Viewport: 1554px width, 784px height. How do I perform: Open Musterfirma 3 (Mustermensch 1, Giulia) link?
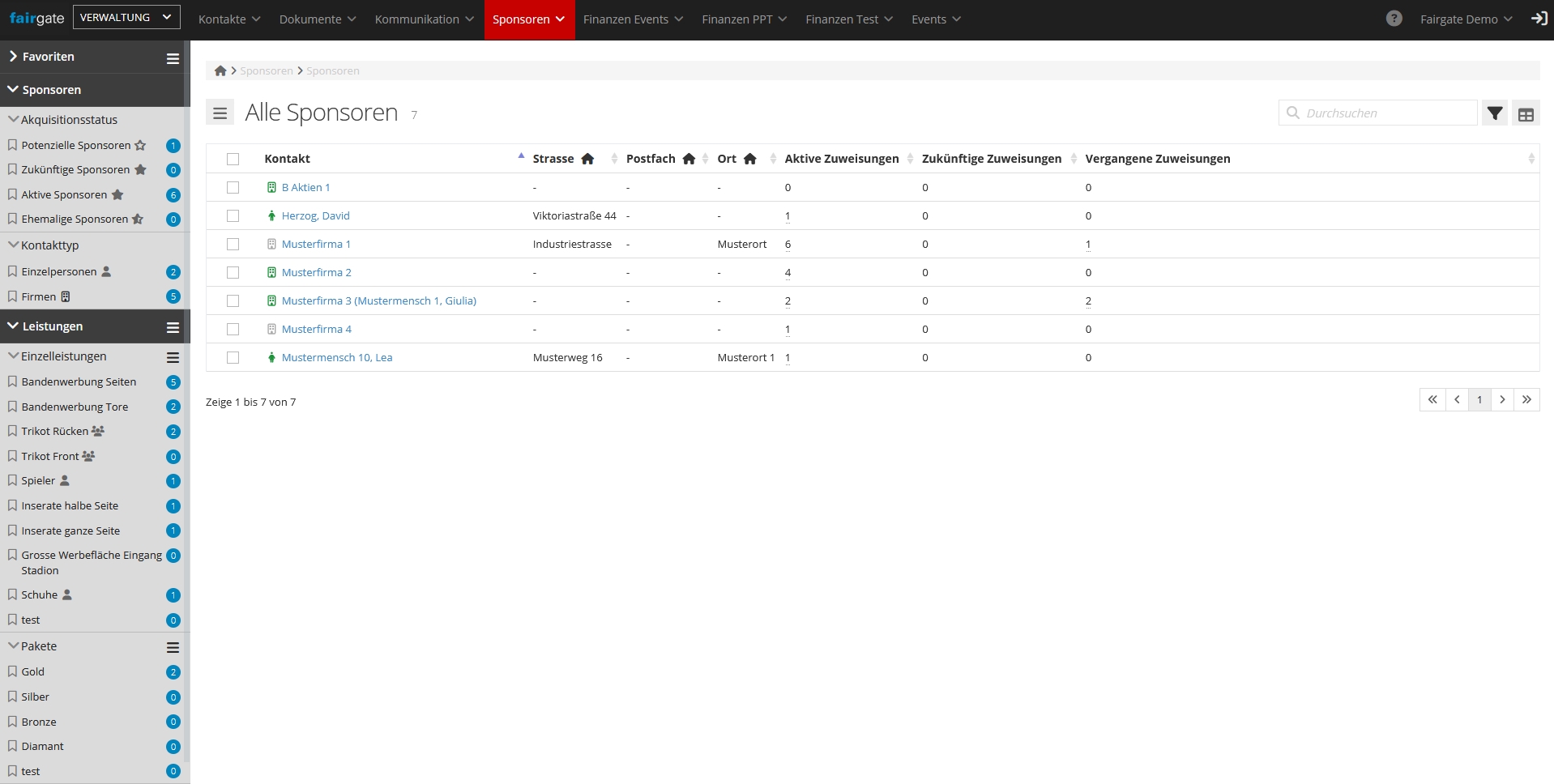click(x=379, y=300)
